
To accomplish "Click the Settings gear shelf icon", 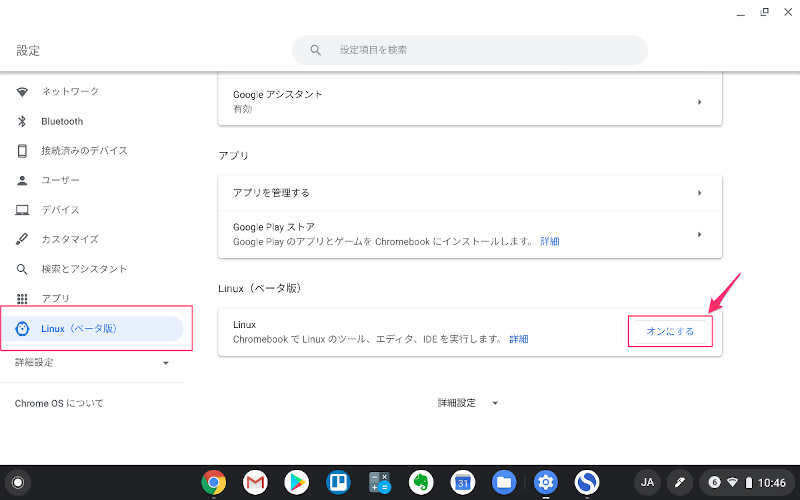I will click(545, 482).
